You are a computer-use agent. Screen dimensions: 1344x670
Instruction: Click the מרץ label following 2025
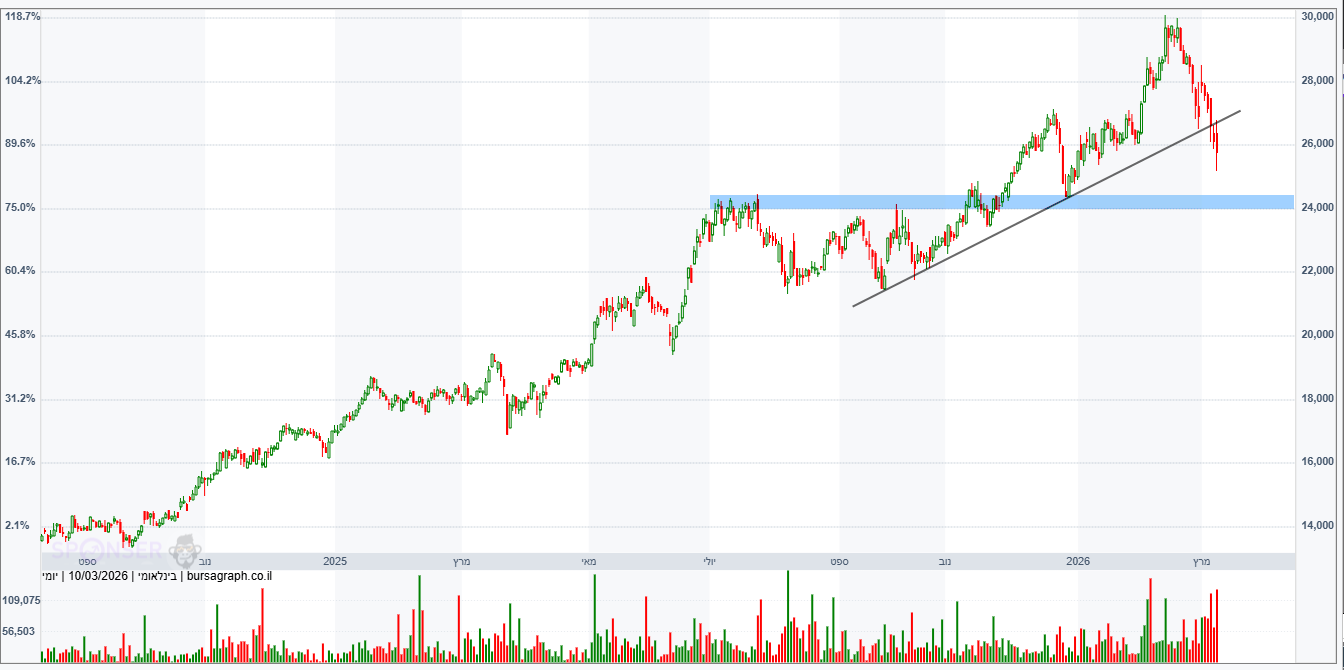(x=461, y=562)
